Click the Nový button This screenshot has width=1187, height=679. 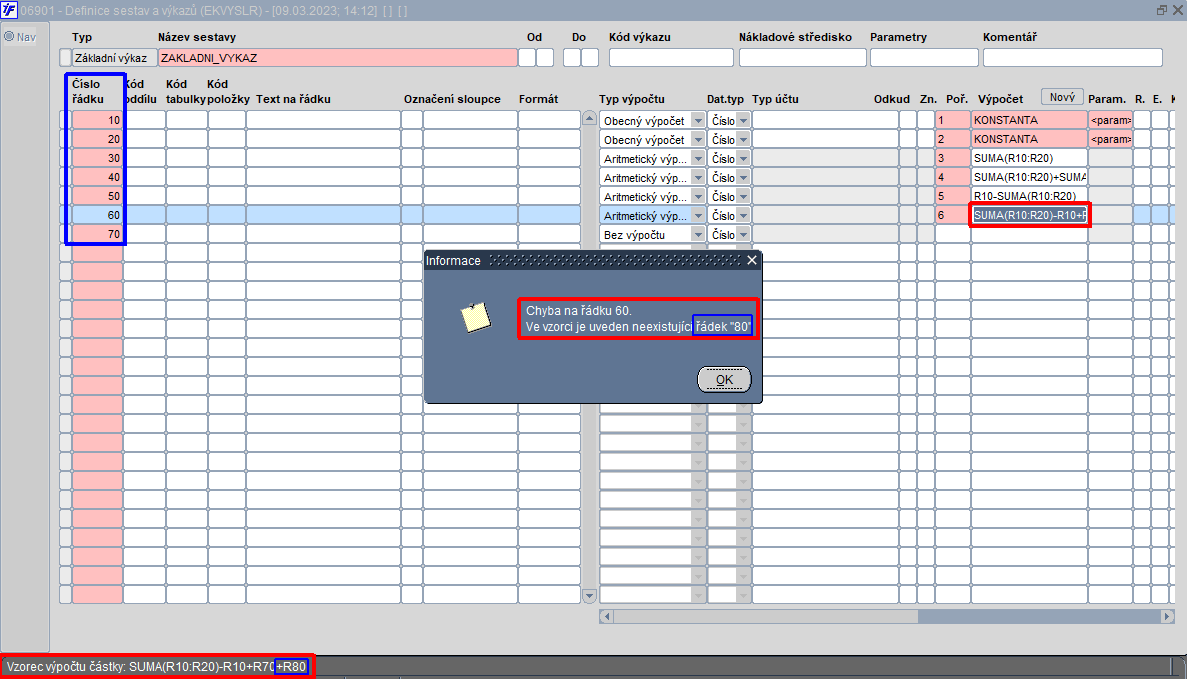[1062, 97]
